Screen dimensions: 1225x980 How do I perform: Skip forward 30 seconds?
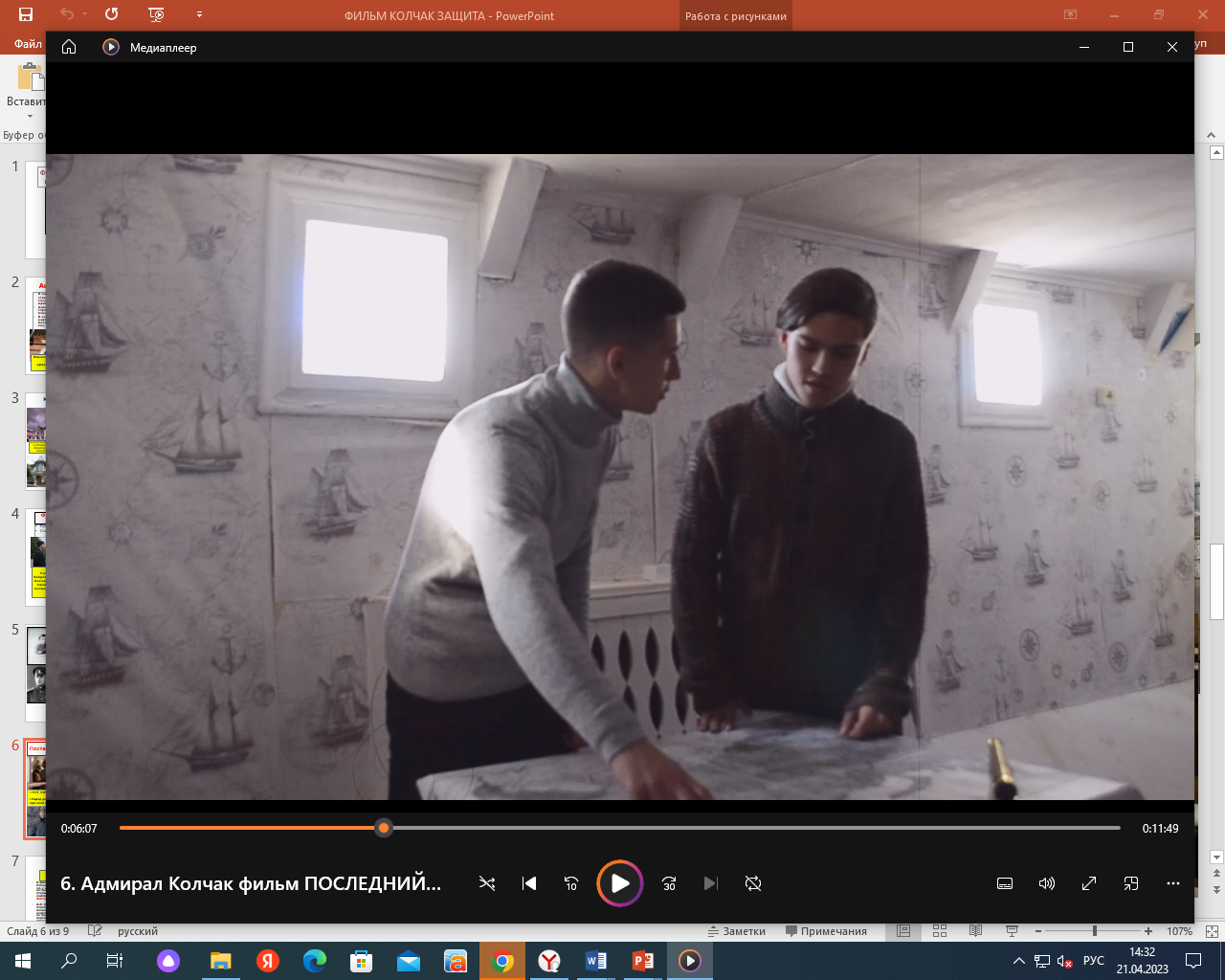(x=669, y=883)
